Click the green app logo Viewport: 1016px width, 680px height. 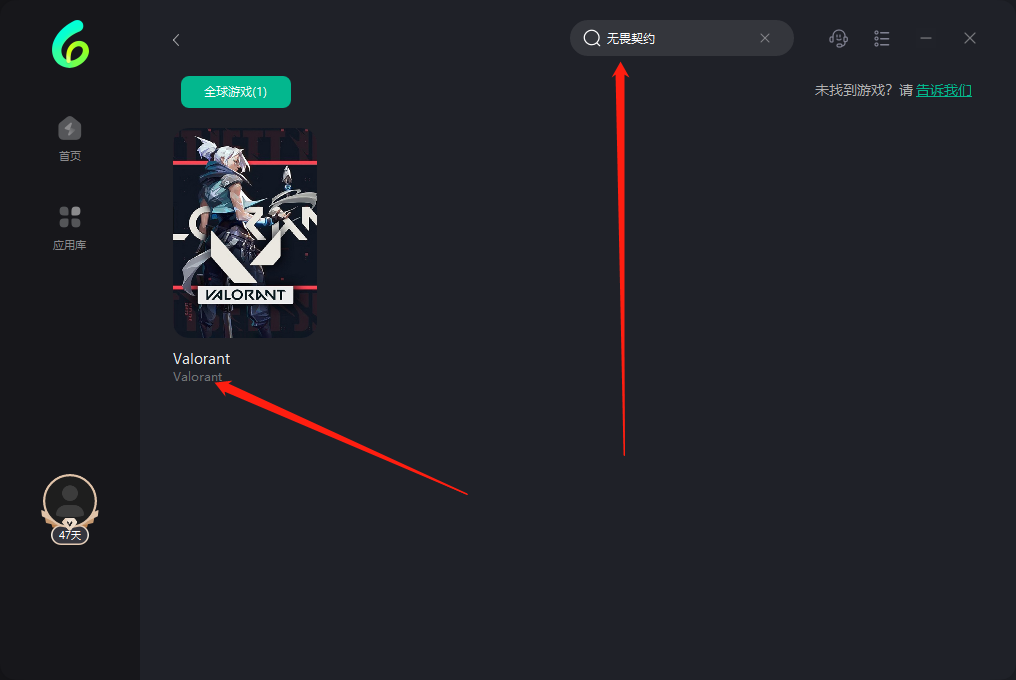(x=70, y=44)
